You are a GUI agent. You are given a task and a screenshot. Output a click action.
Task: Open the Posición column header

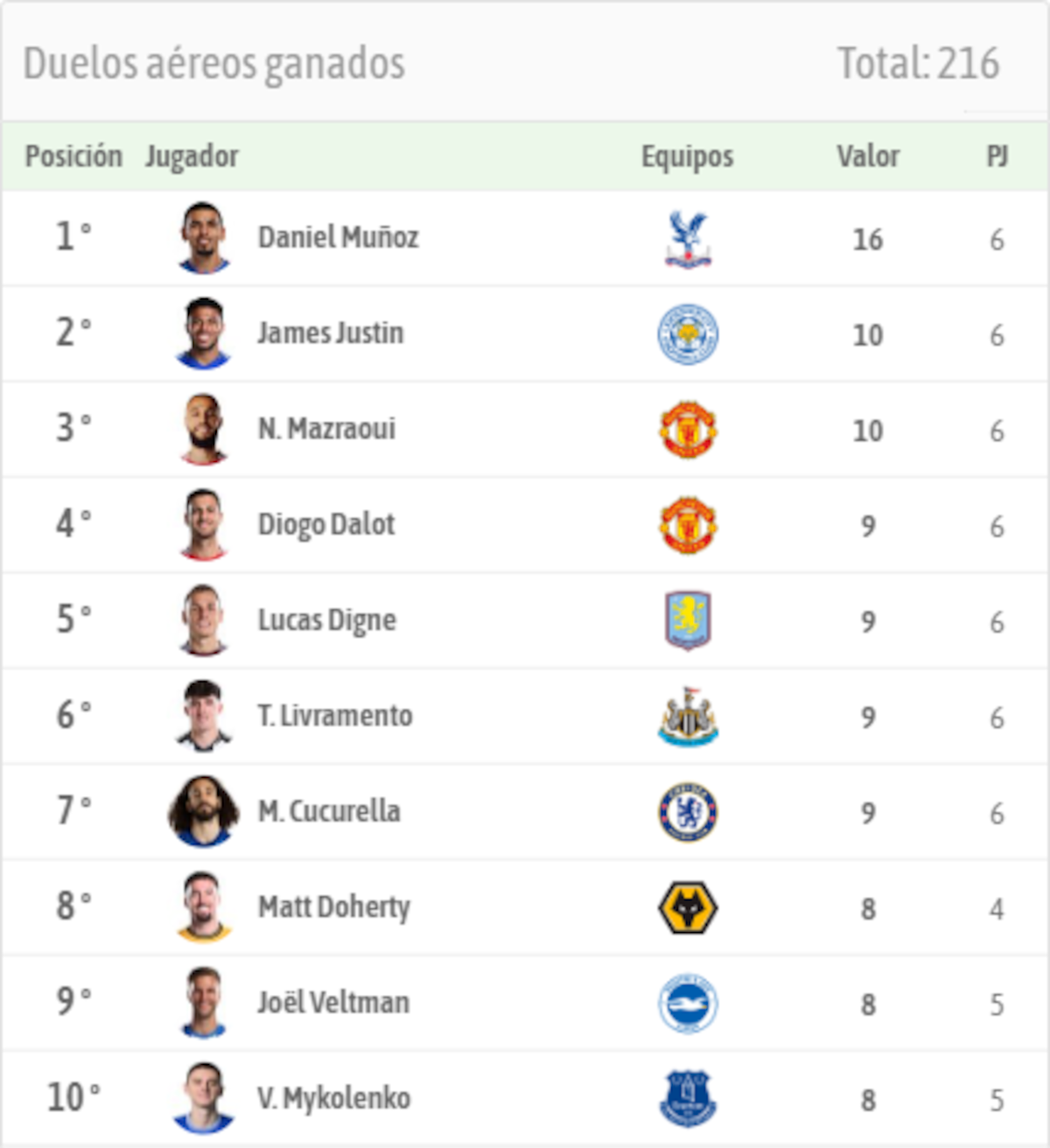point(73,157)
